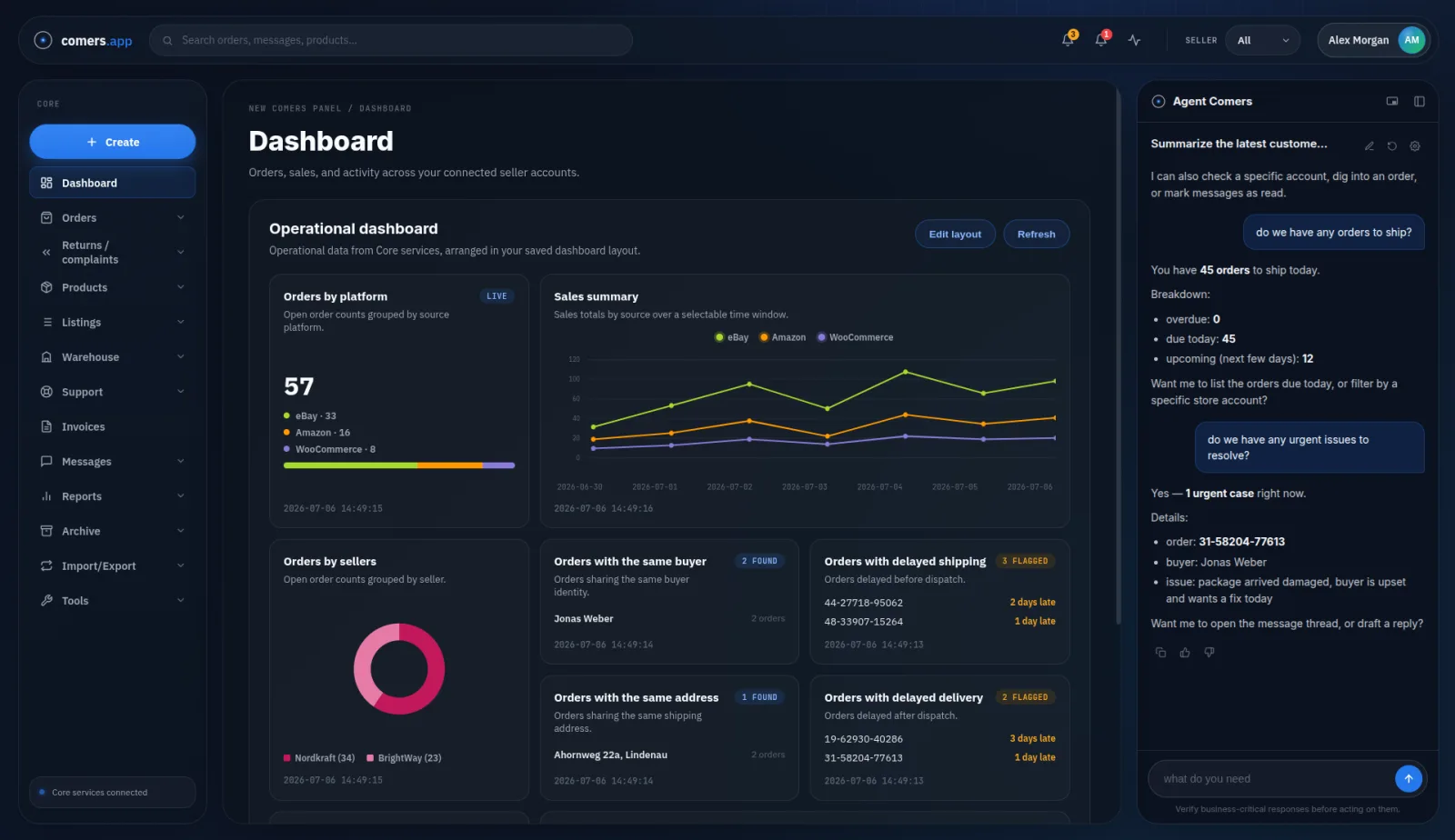Viewport: 1455px width, 840px height.
Task: Click the Create button
Action: coord(113,142)
